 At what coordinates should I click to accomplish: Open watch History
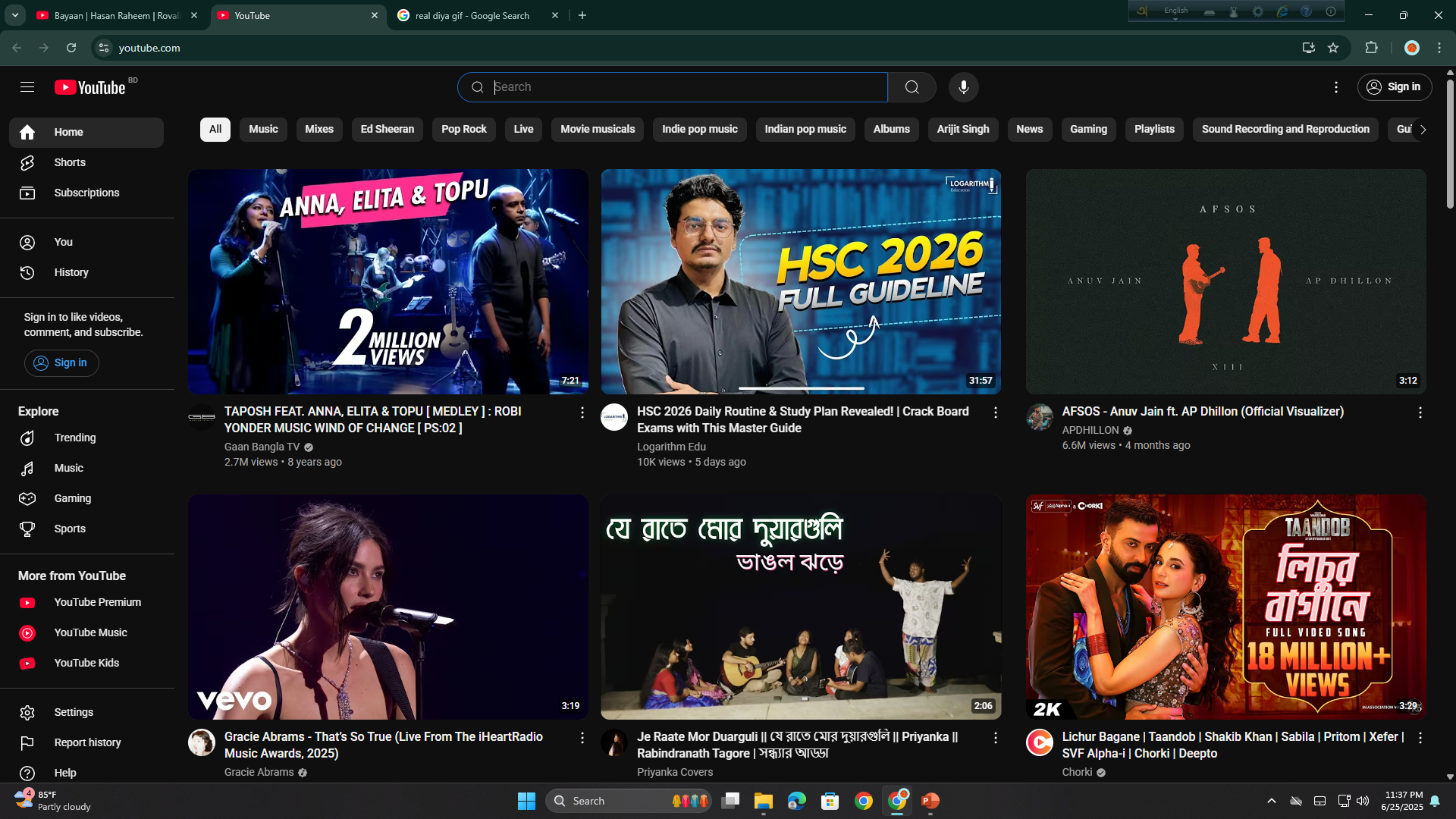tap(86, 272)
